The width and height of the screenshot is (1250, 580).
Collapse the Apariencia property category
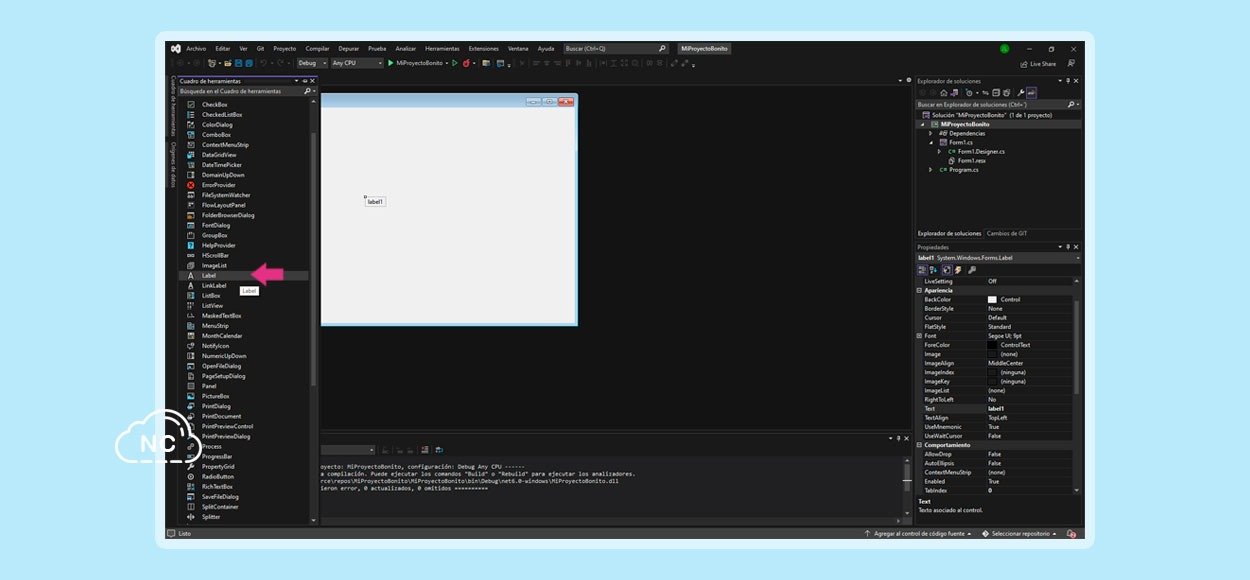tap(920, 290)
